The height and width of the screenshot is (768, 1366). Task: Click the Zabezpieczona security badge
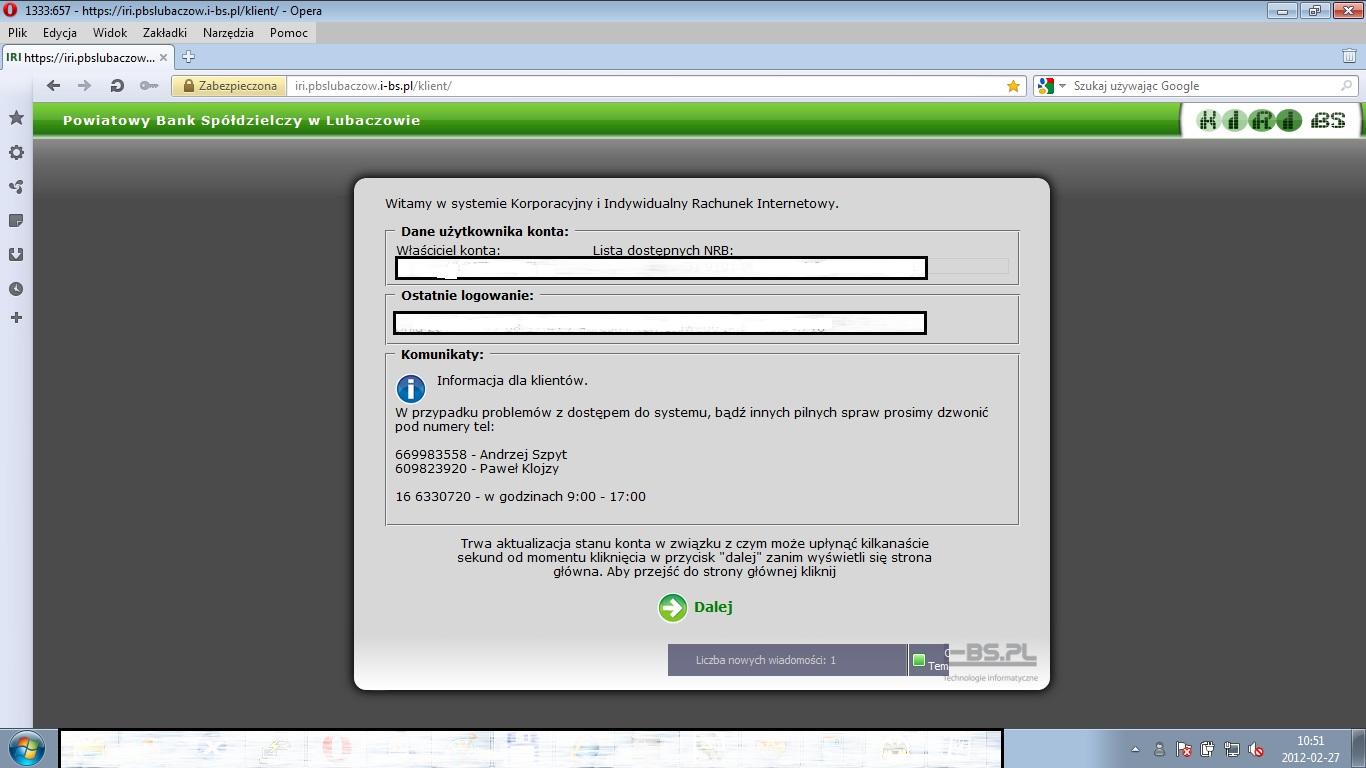pos(229,86)
